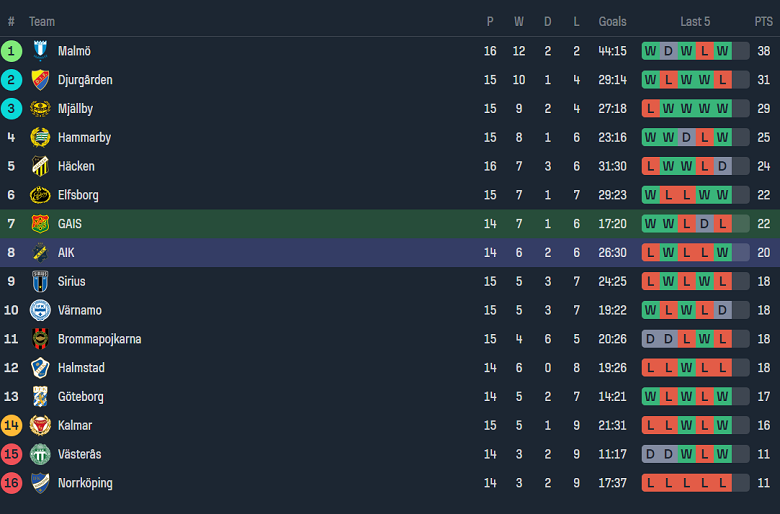Click the Last 5 column header
780x514 pixels.
click(695, 21)
